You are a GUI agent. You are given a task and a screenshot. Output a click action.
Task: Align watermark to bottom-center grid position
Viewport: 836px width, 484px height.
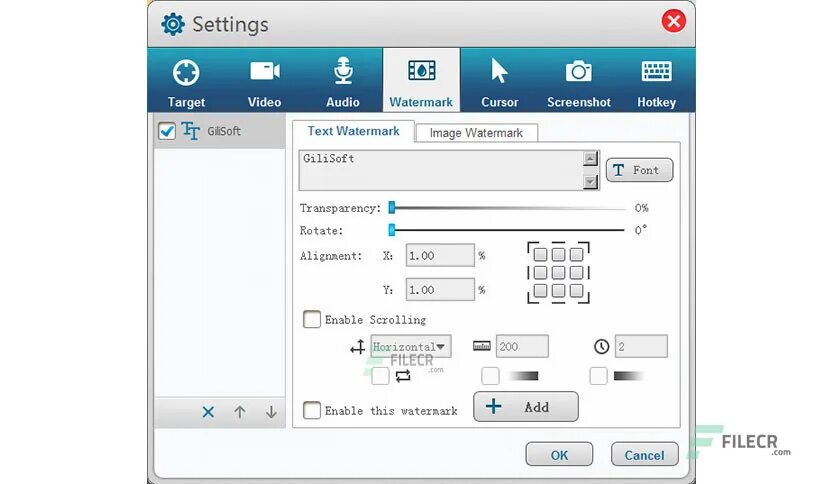click(x=558, y=291)
